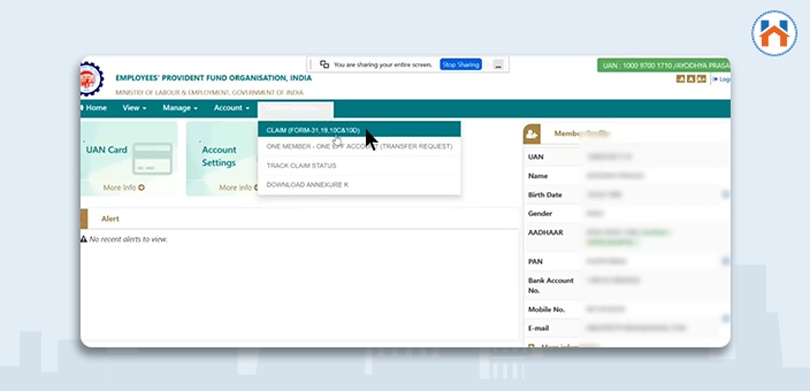
Task: Go to the Home menu item
Action: coord(95,108)
